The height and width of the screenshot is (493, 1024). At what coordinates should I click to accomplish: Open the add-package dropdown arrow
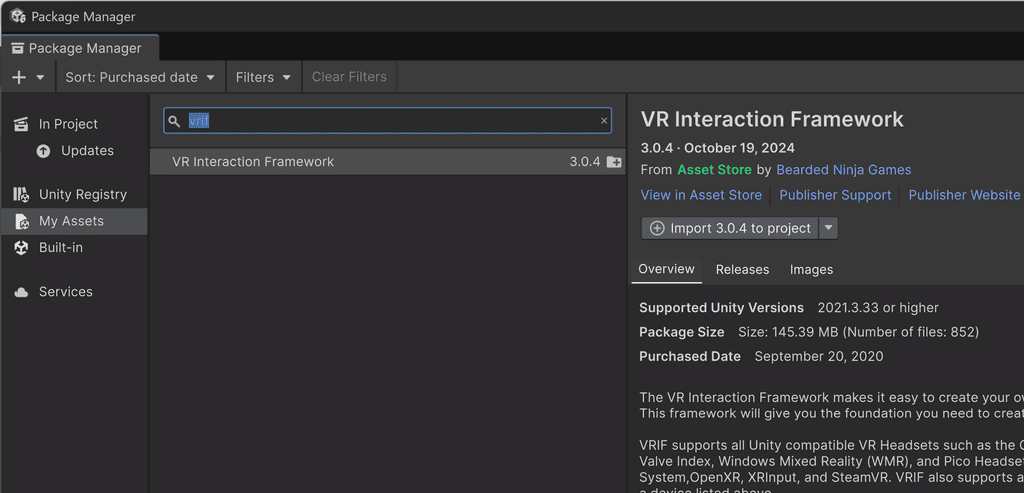pyautogui.click(x=40, y=77)
